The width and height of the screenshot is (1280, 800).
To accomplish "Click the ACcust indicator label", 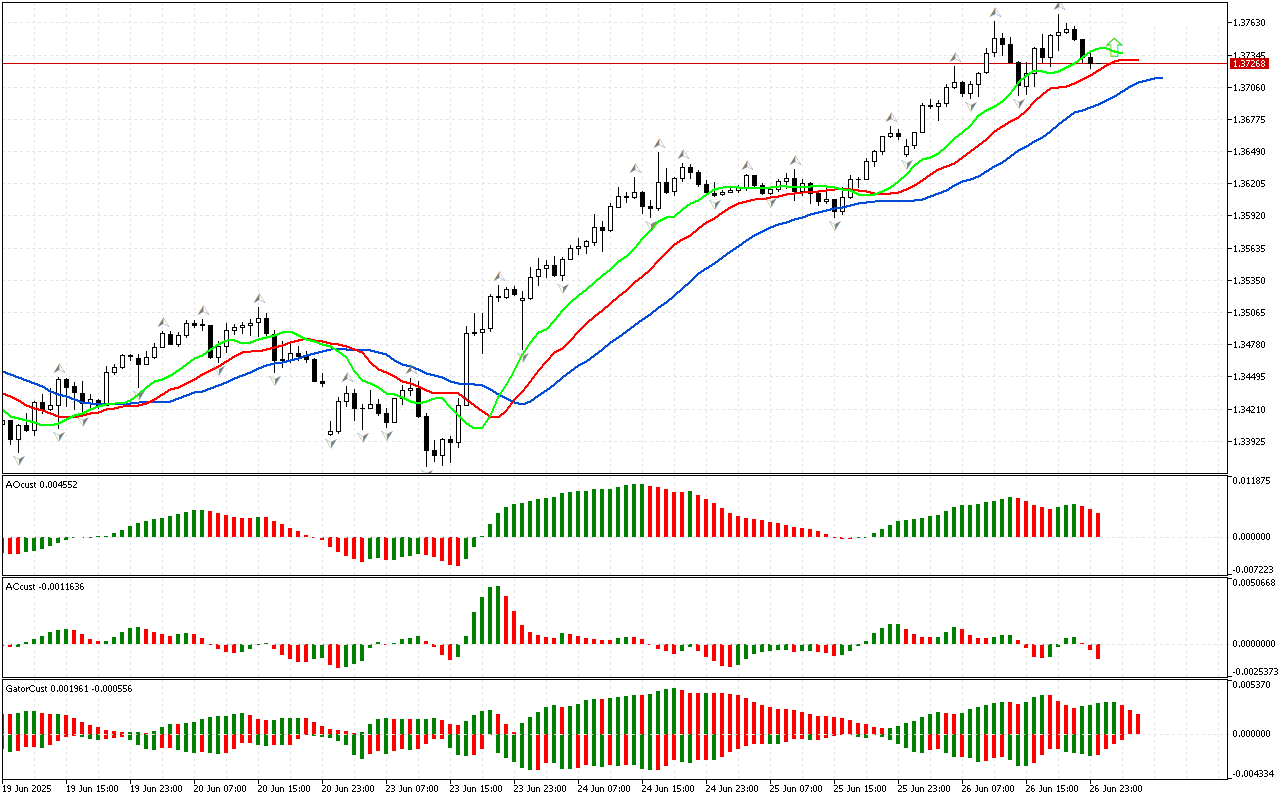I will (x=44, y=586).
